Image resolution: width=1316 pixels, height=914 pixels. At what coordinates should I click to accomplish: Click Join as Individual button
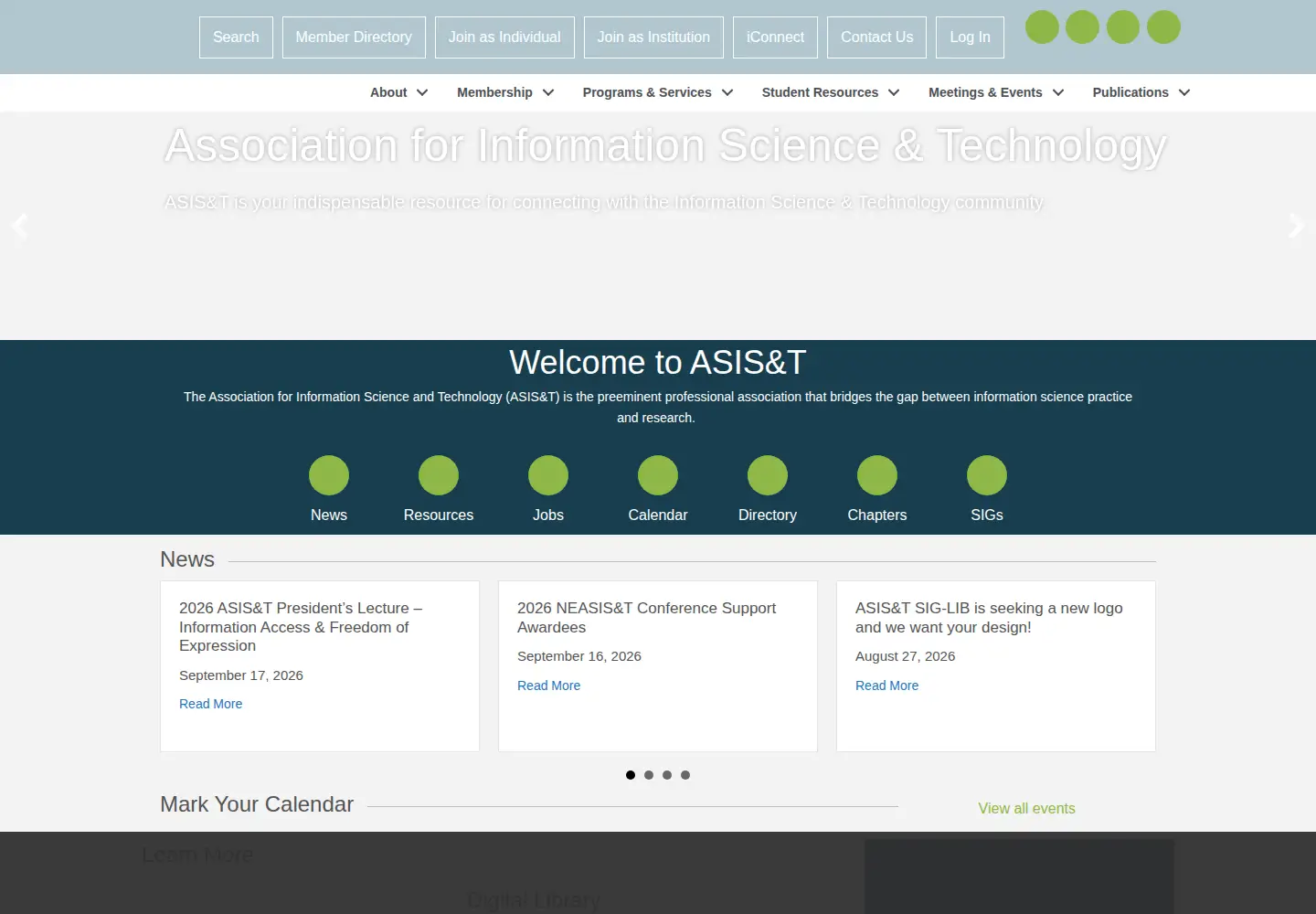click(x=504, y=37)
